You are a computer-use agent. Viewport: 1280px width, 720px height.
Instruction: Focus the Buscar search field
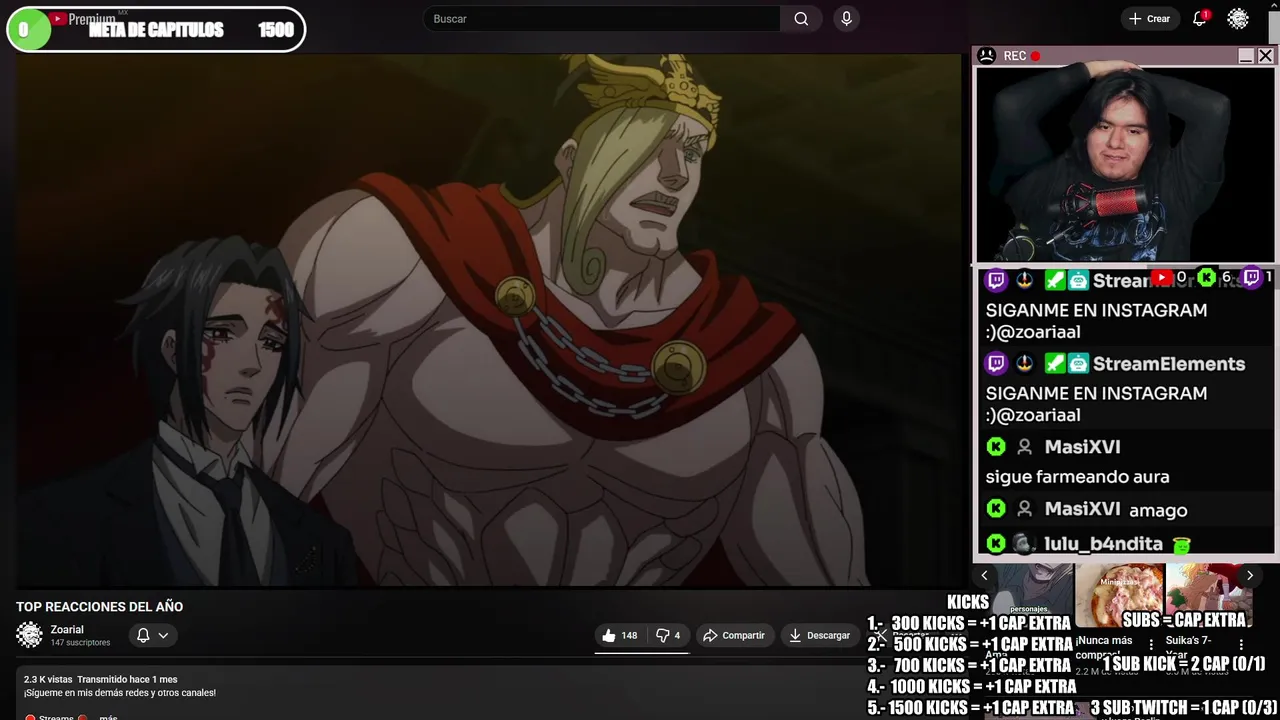pyautogui.click(x=602, y=19)
